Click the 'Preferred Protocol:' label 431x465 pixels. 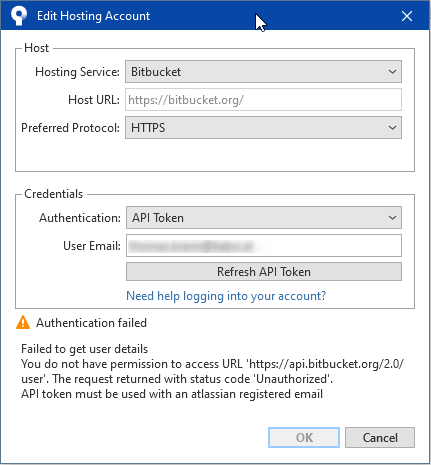(x=70, y=128)
